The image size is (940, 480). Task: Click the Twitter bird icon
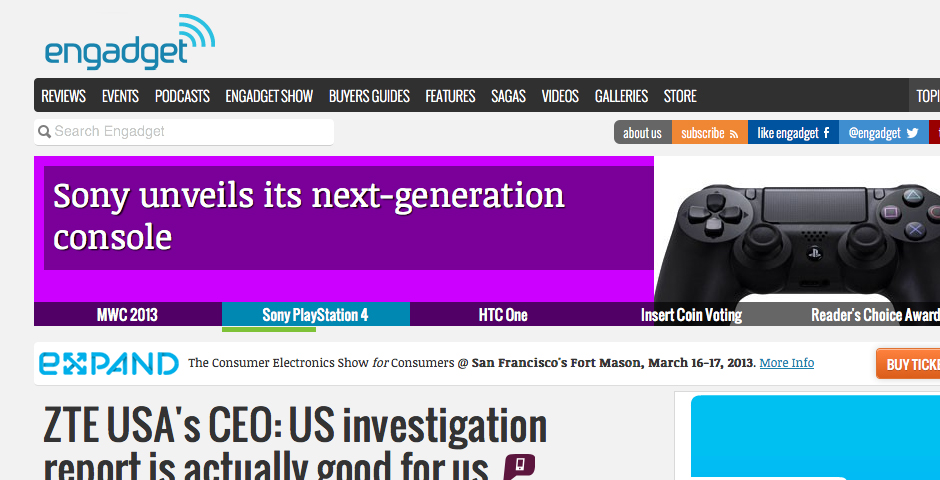pyautogui.click(x=912, y=133)
